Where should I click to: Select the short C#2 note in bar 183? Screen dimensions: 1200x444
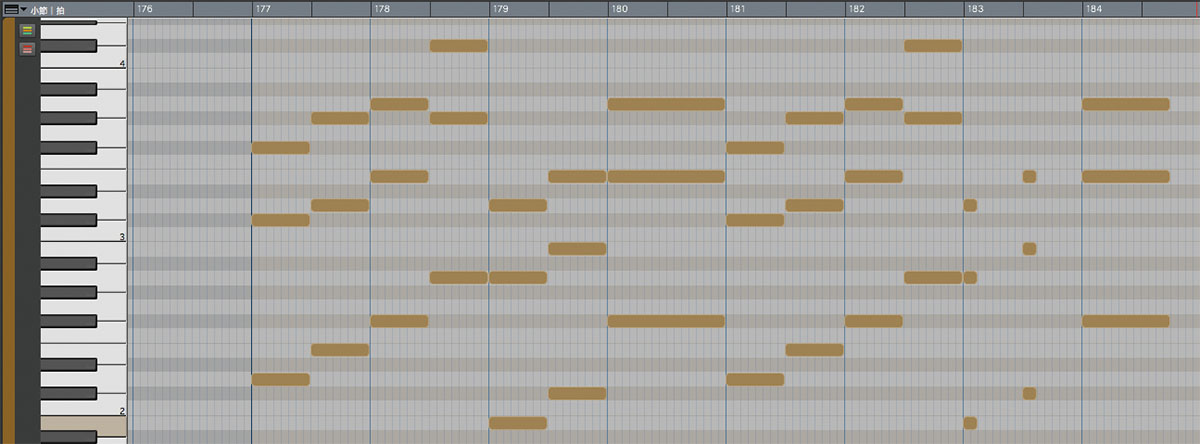pos(1030,393)
